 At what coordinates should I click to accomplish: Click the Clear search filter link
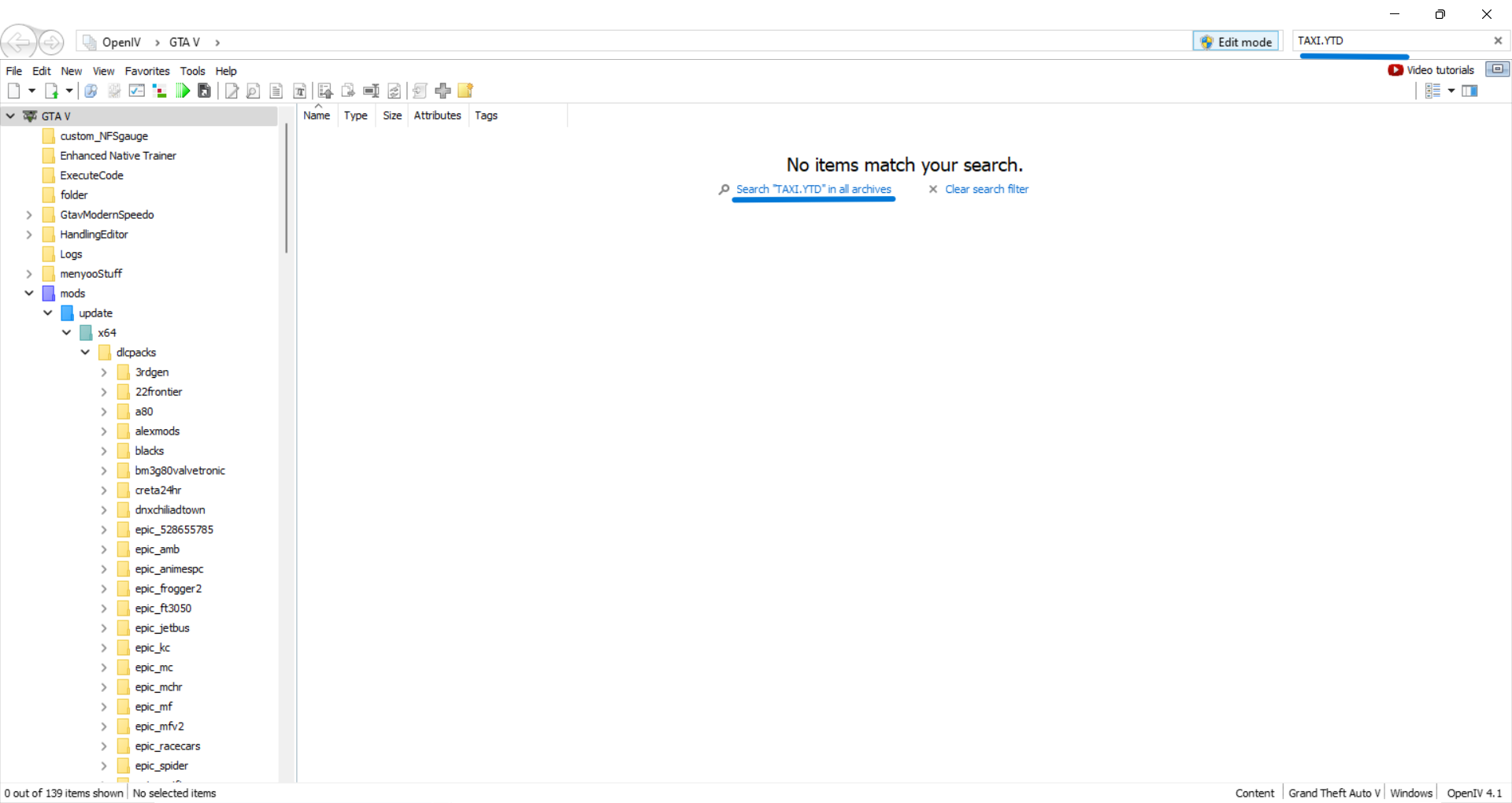pyautogui.click(x=987, y=189)
